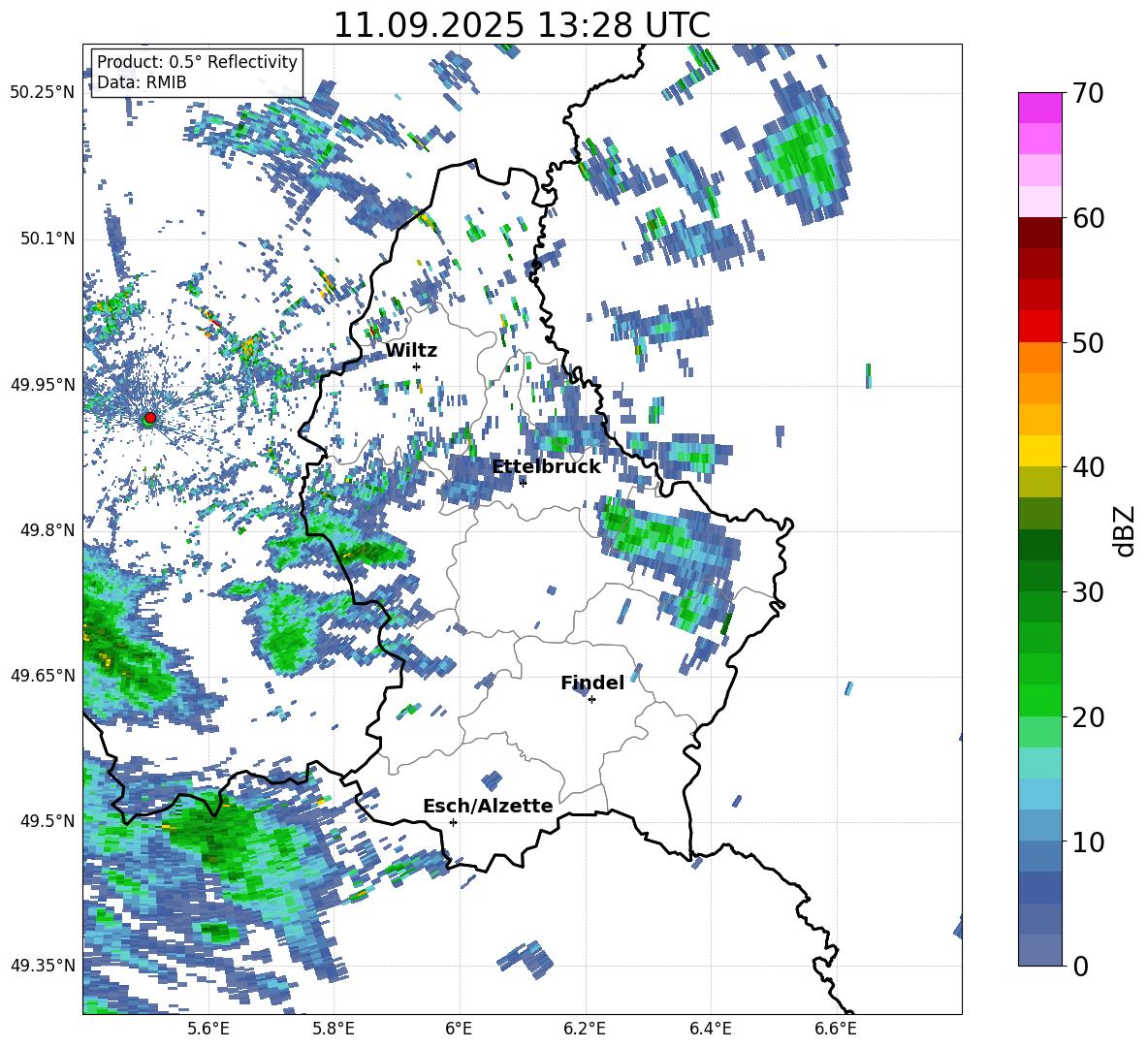Viewport: 1148px width, 1048px height.
Task: Click the colorbar tick label 10
Action: click(x=1088, y=842)
